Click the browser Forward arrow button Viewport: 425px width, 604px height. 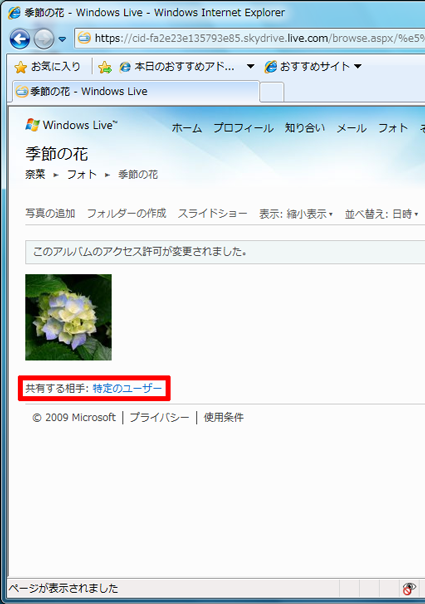point(44,39)
